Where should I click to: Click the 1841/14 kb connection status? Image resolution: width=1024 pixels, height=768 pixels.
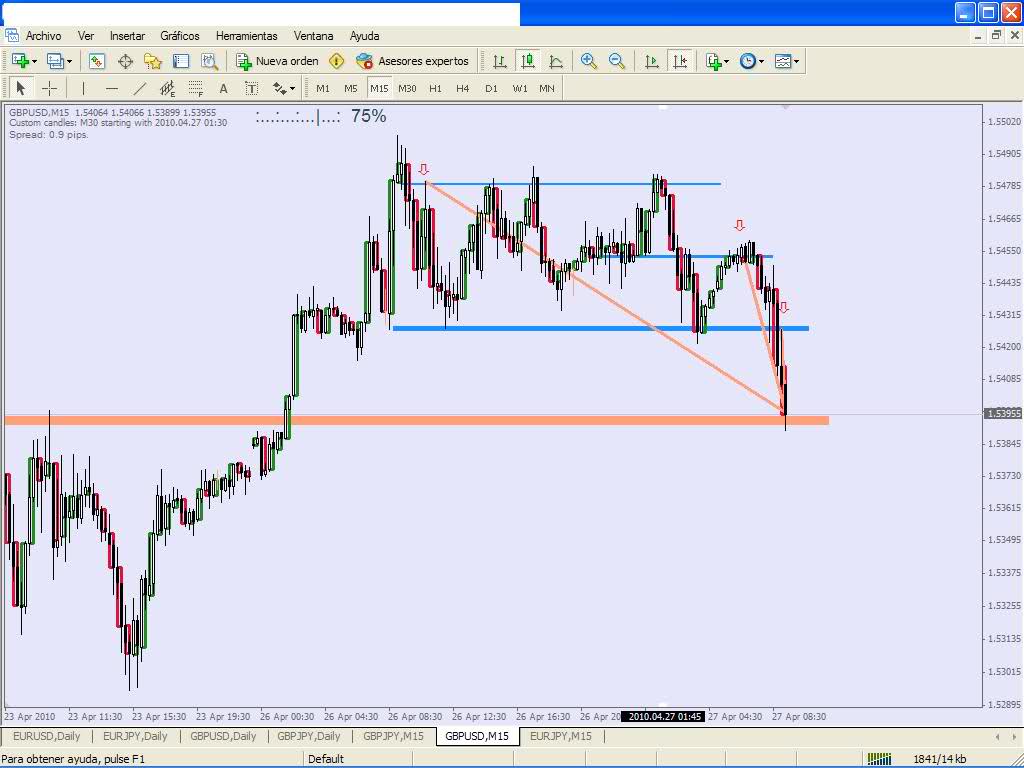(940, 759)
